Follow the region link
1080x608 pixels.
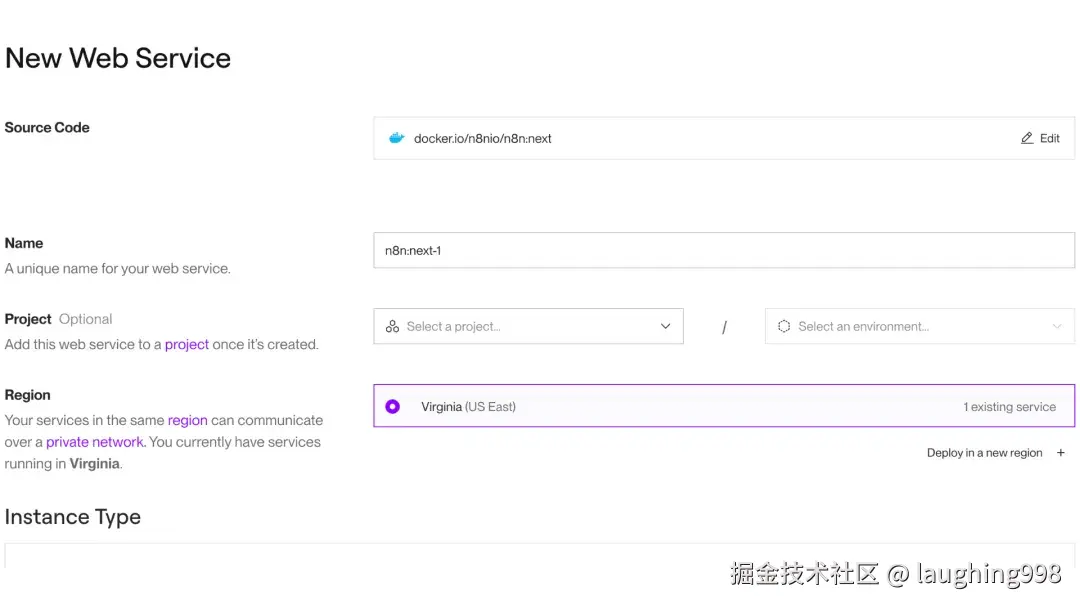[188, 420]
